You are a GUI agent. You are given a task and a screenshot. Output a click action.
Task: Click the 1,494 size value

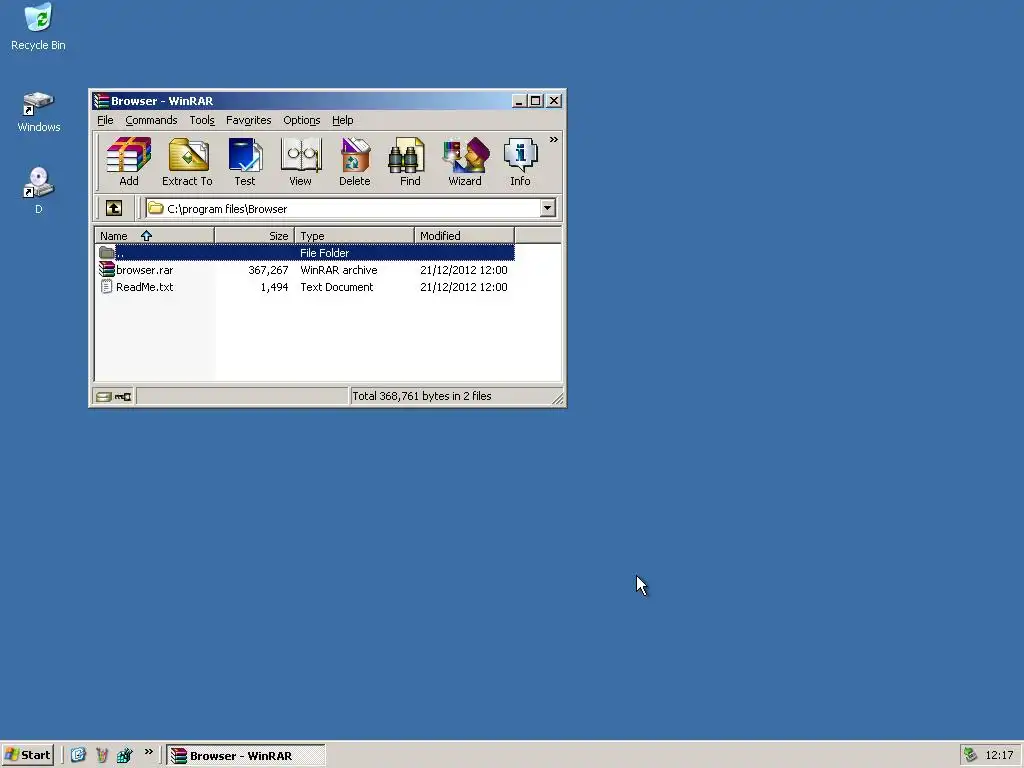click(x=274, y=287)
